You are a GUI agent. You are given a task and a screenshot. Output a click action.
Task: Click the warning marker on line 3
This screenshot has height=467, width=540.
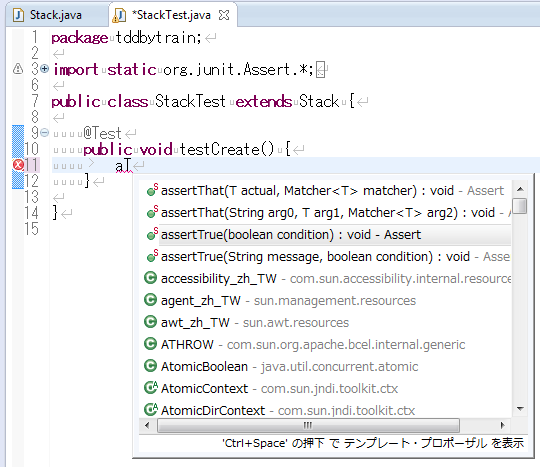tap(18, 69)
